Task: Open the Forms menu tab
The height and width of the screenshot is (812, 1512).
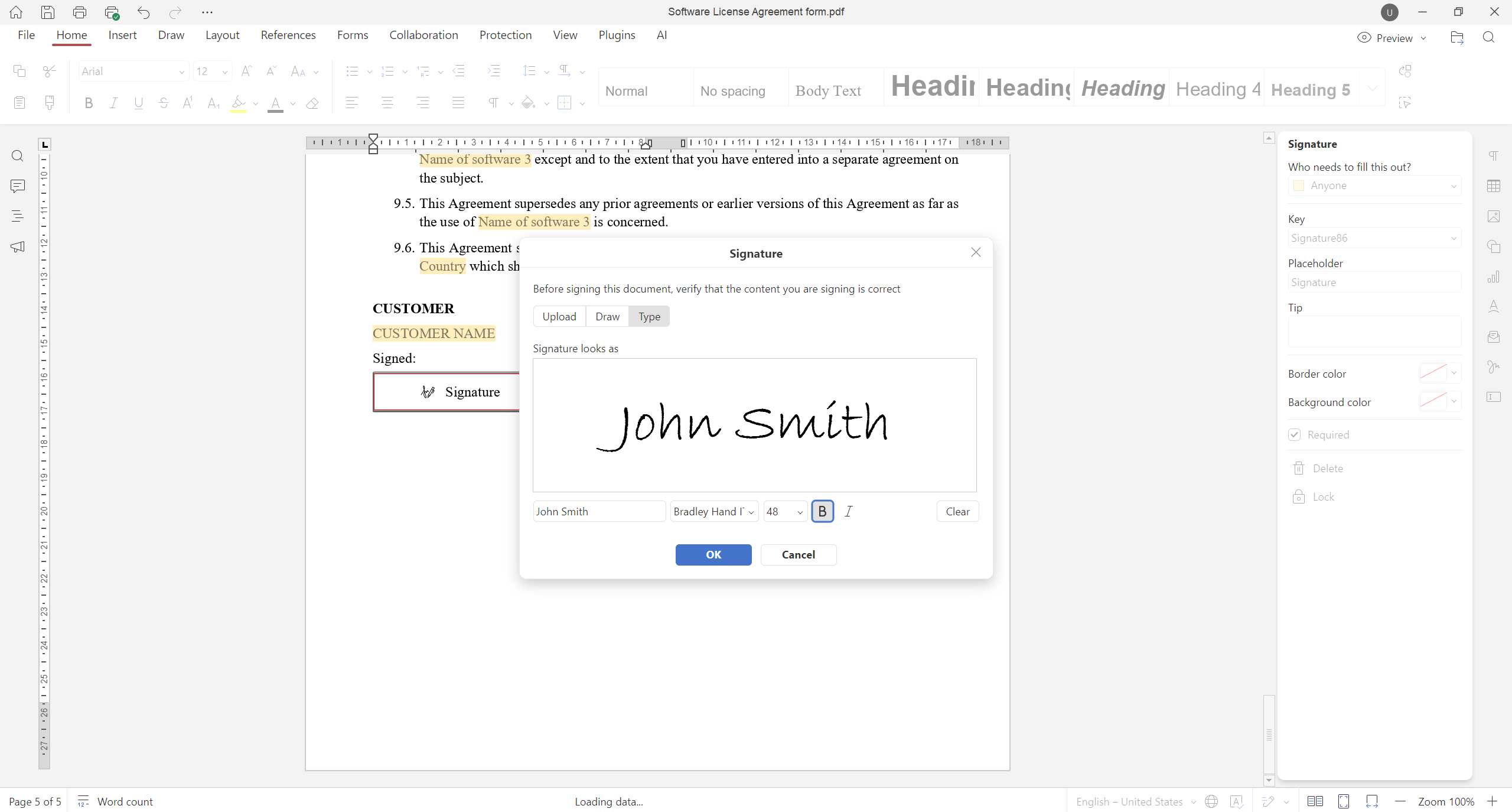Action: click(353, 35)
